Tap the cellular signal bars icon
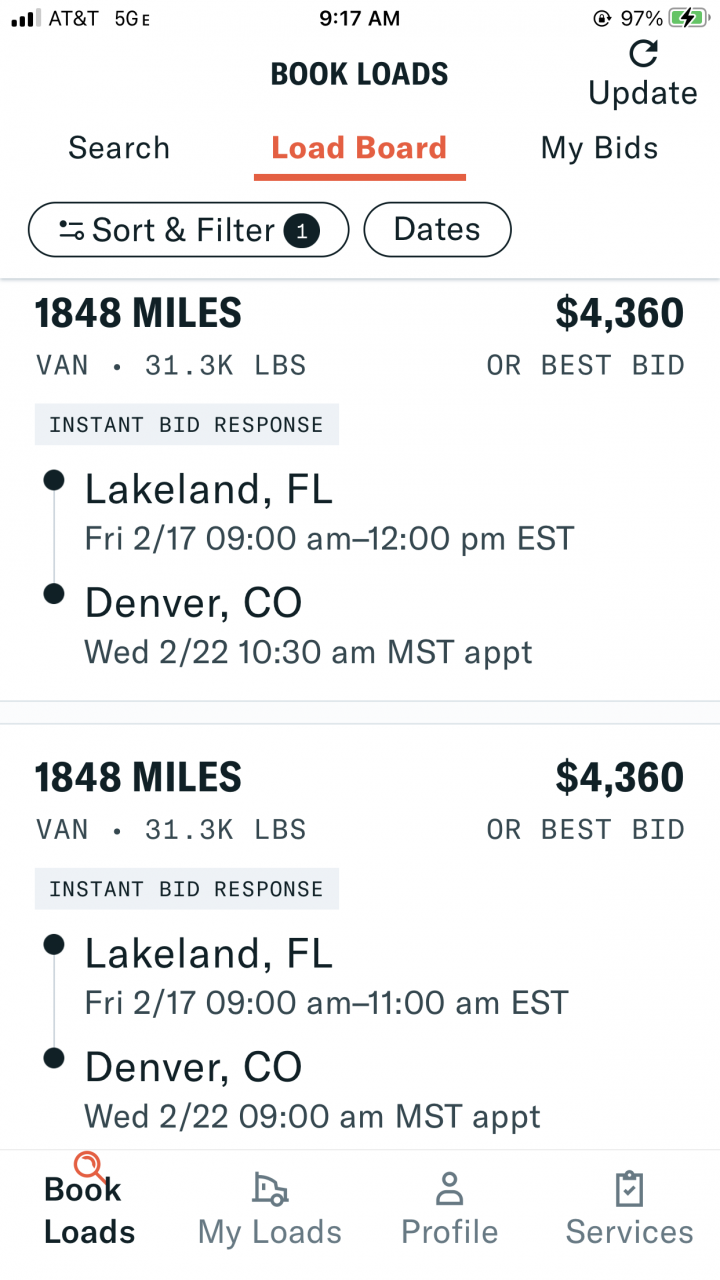 click(x=25, y=18)
